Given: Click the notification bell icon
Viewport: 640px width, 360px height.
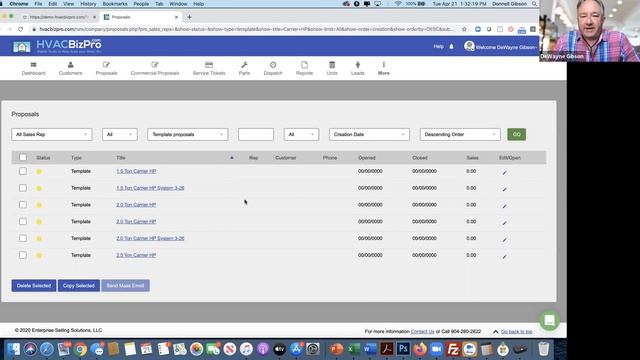Looking at the screenshot, I should point(451,47).
